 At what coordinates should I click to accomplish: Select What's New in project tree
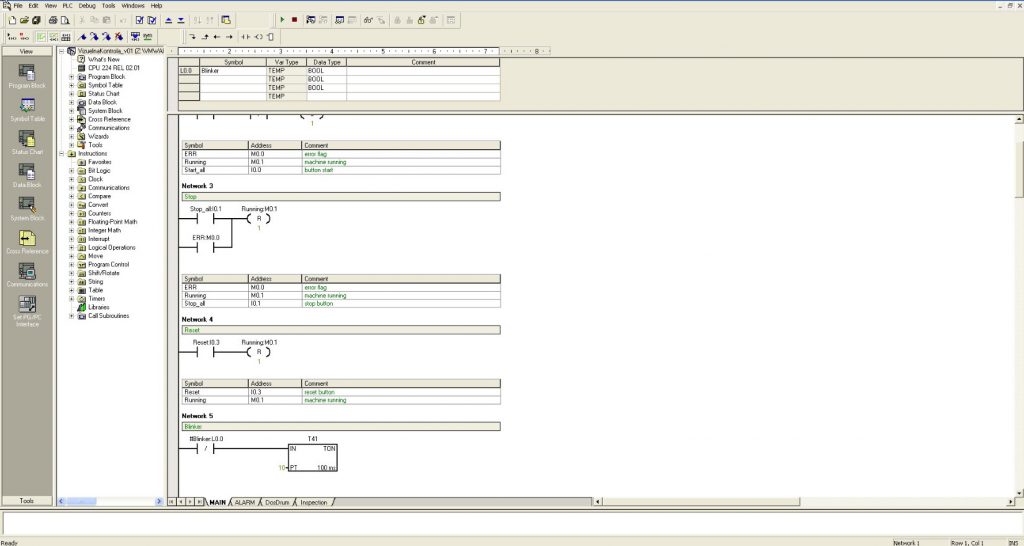tap(104, 60)
